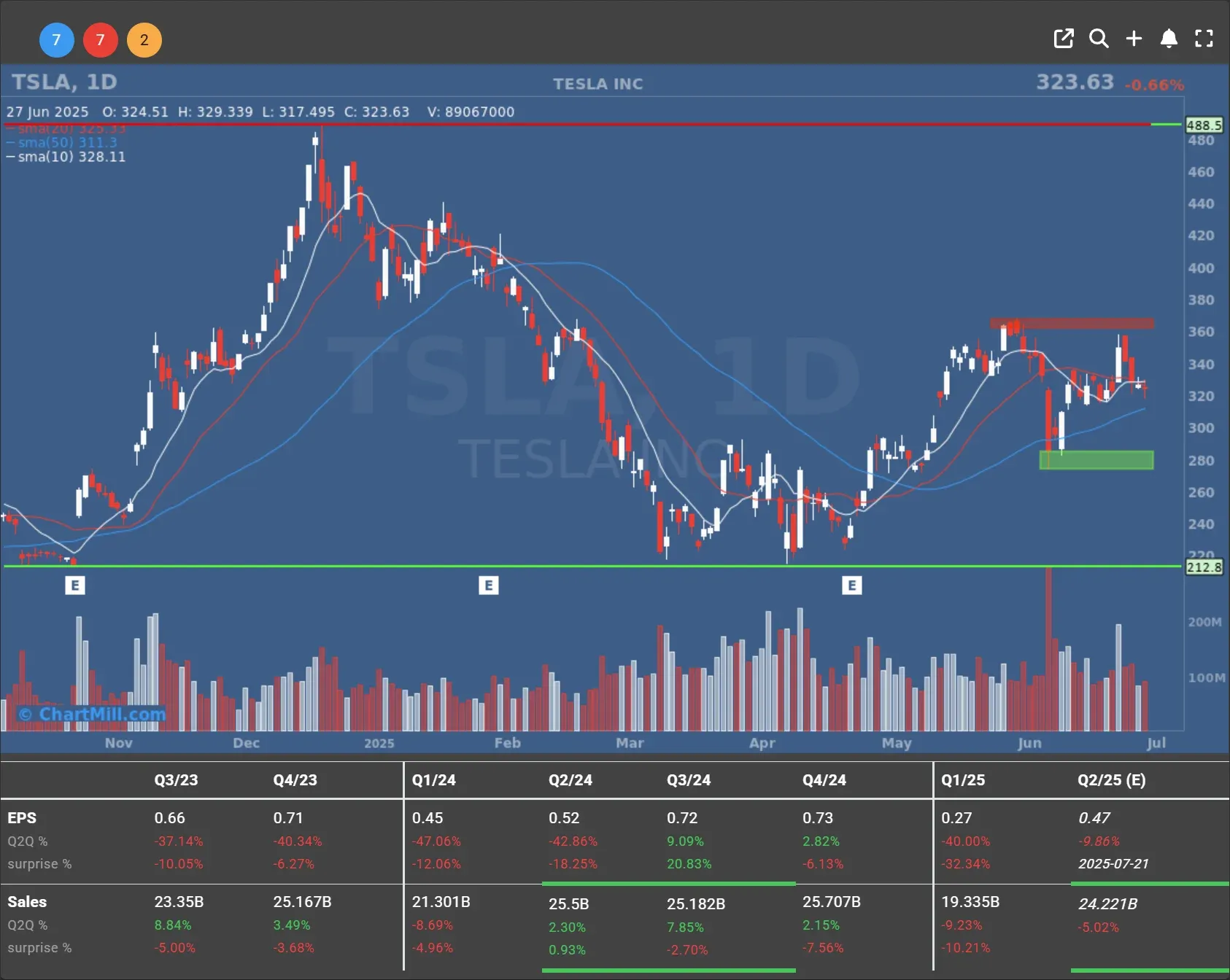Click the Q3/23 sales value 23.35B
1230x980 pixels.
point(179,902)
